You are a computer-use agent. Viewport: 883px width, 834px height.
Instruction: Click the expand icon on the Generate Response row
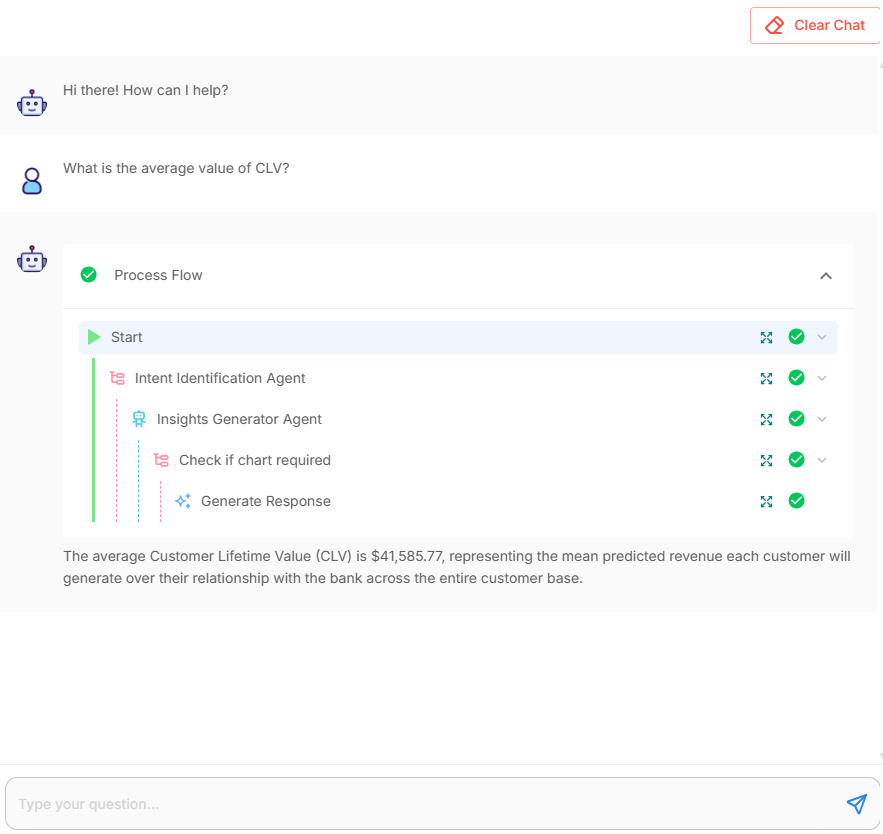(767, 501)
